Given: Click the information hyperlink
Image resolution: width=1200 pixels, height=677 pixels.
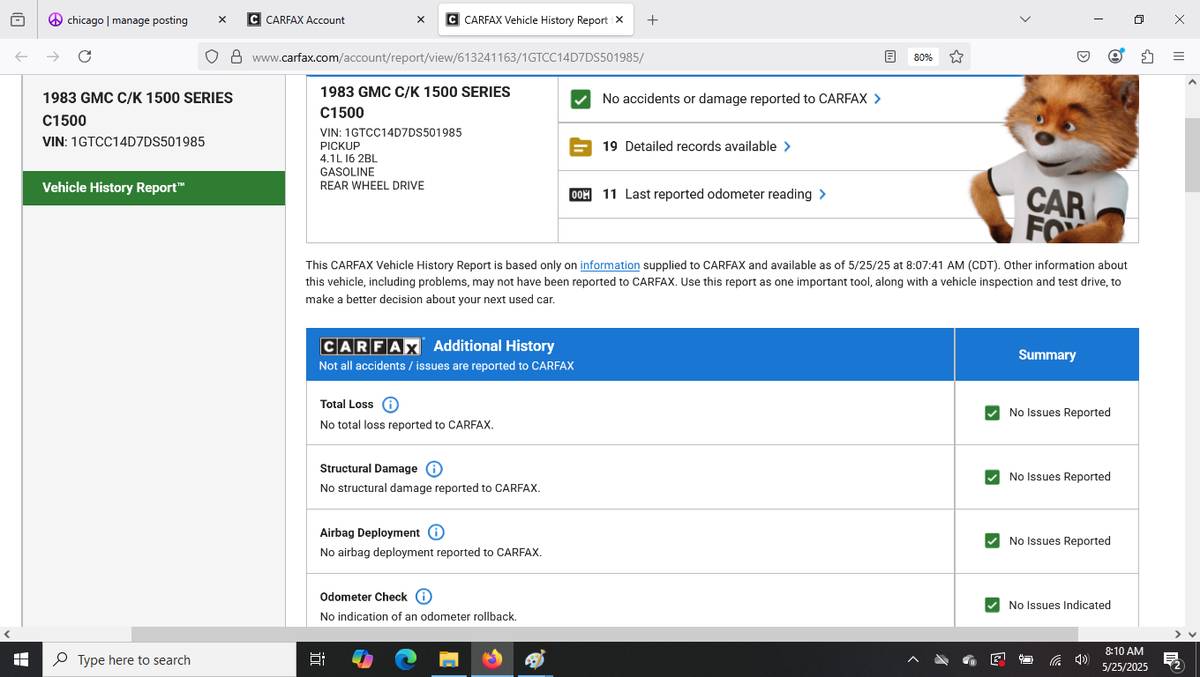Looking at the screenshot, I should coord(610,266).
